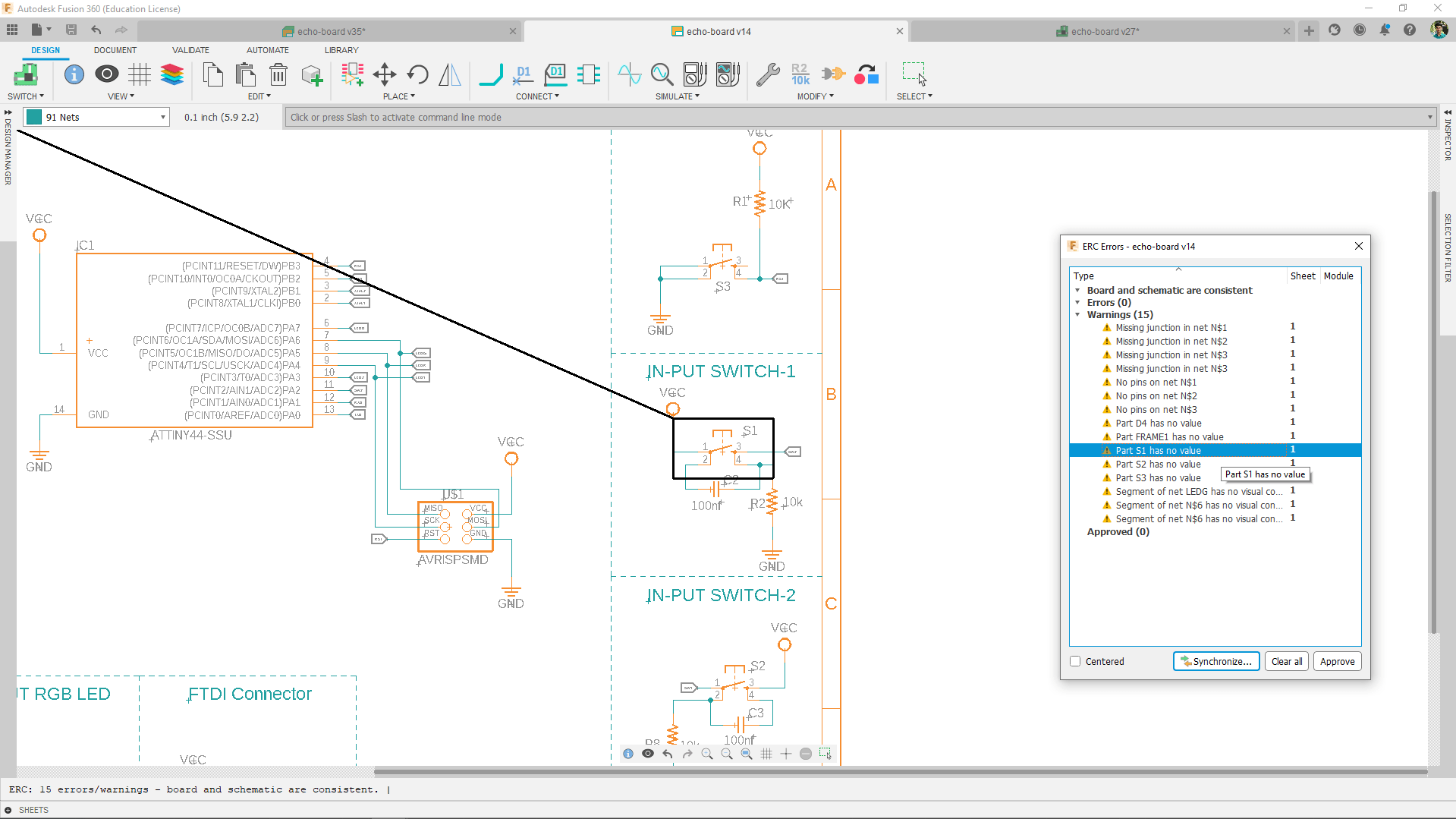Click the D1 Name tool icon

pyautogui.click(x=523, y=74)
